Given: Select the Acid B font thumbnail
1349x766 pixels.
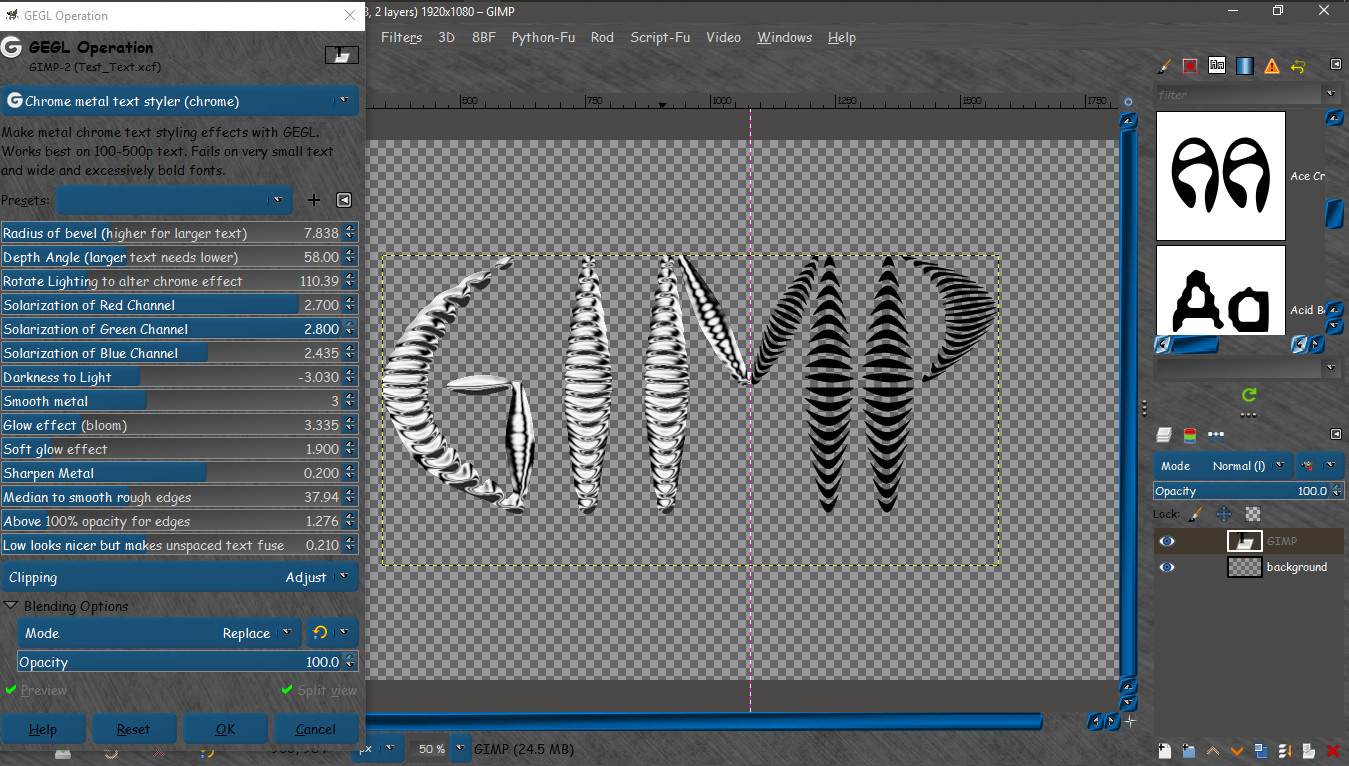Looking at the screenshot, I should coord(1221,290).
